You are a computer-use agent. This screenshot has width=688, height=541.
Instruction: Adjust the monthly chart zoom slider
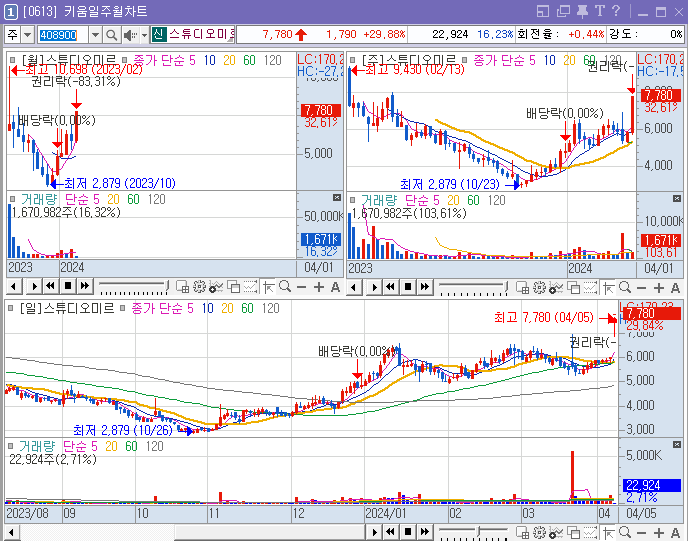point(133,287)
